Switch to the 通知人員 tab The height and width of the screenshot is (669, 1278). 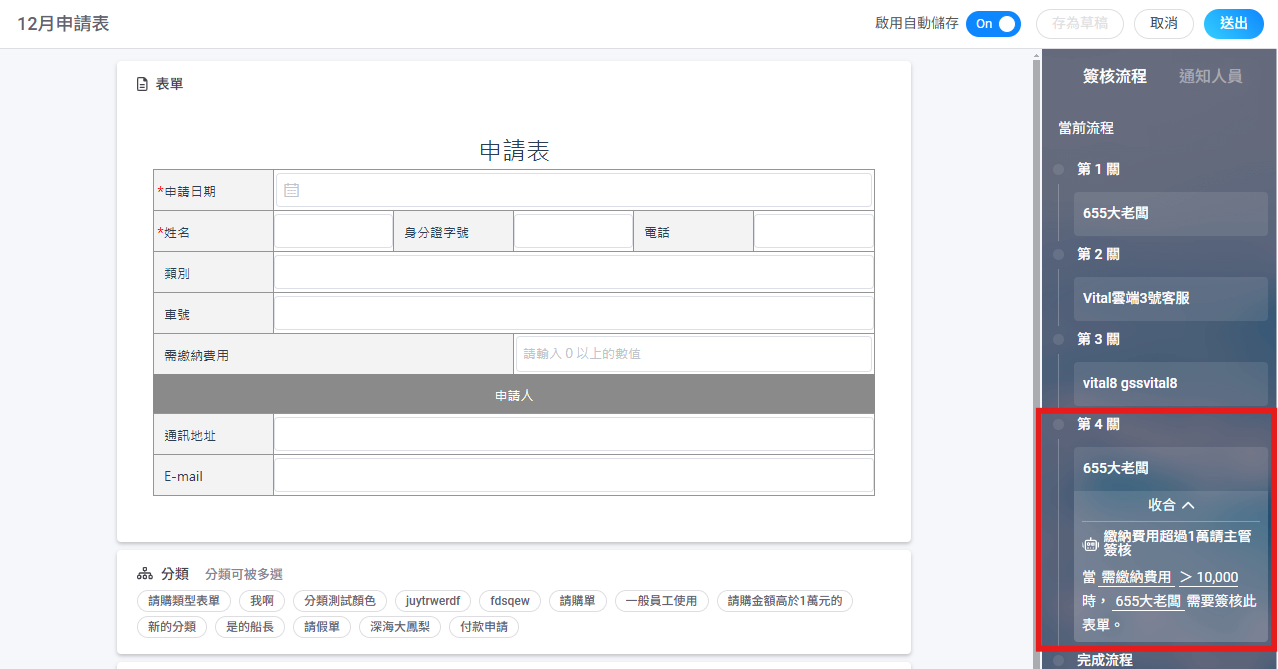(1210, 76)
